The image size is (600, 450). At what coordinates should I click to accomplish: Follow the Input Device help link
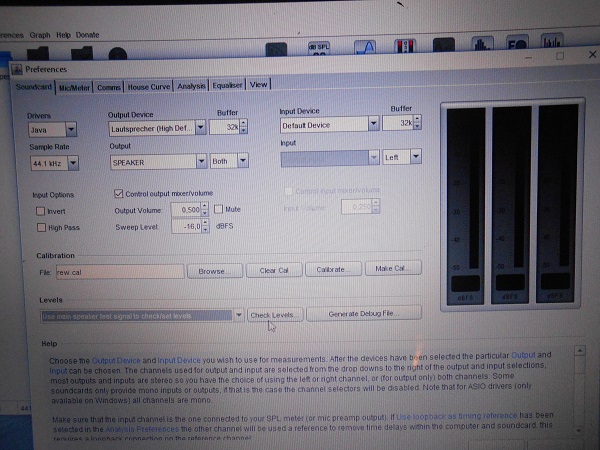[179, 360]
